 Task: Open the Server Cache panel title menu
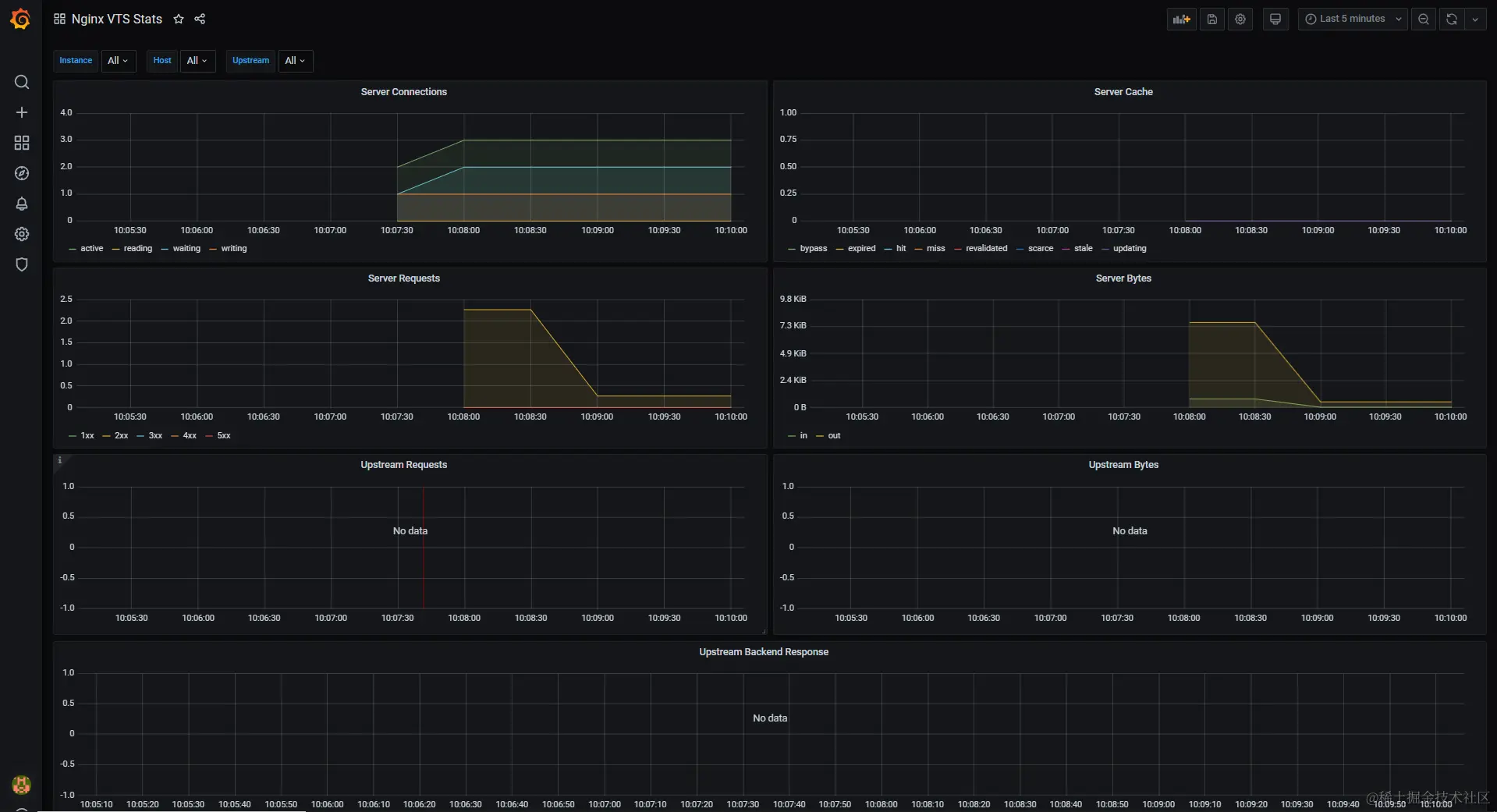pos(1123,92)
